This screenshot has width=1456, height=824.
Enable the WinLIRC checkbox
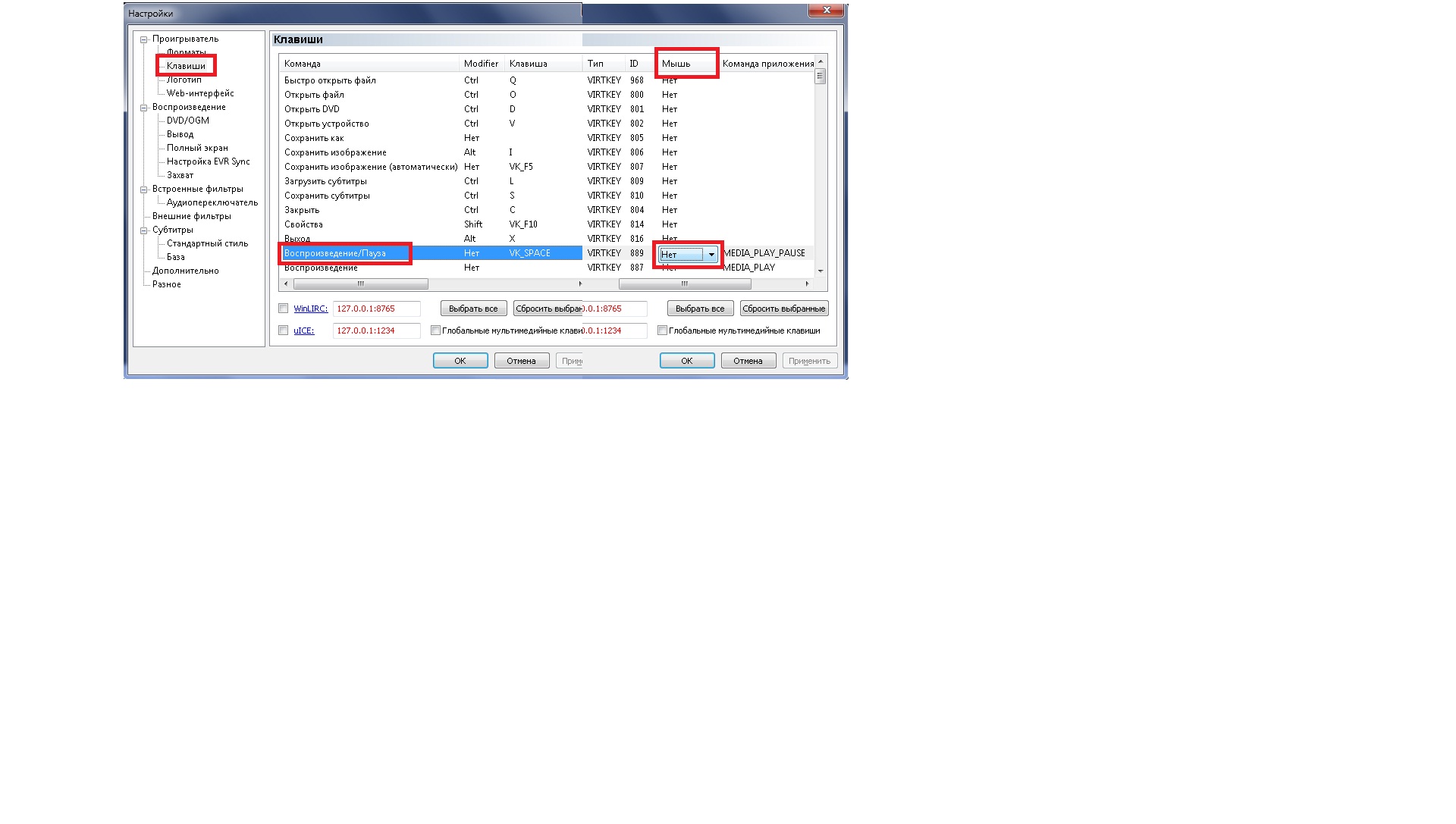coord(284,309)
